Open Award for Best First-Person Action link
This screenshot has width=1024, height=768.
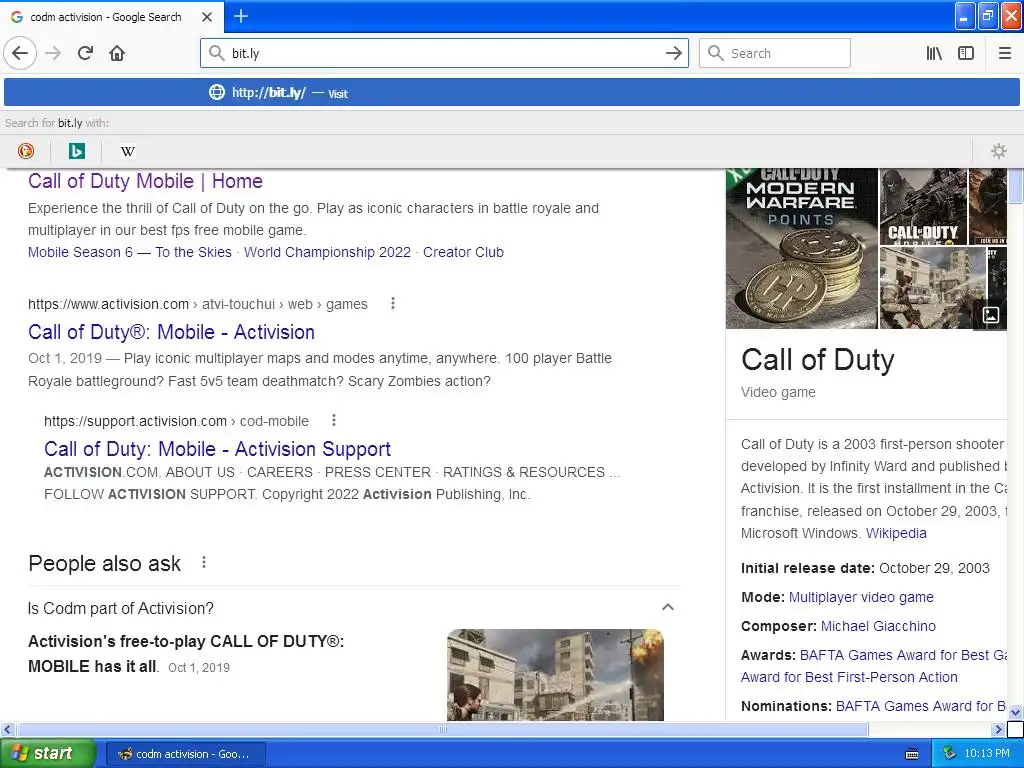(x=849, y=677)
